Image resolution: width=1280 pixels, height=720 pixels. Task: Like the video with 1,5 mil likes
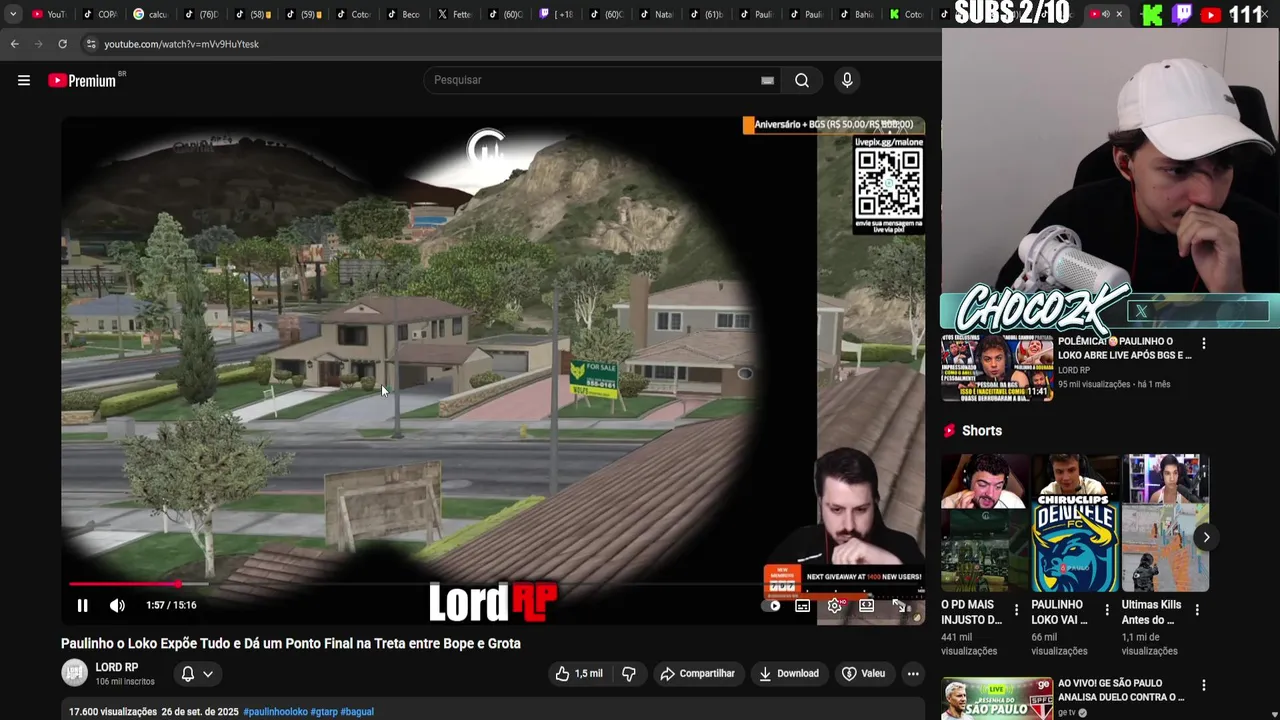pyautogui.click(x=579, y=674)
